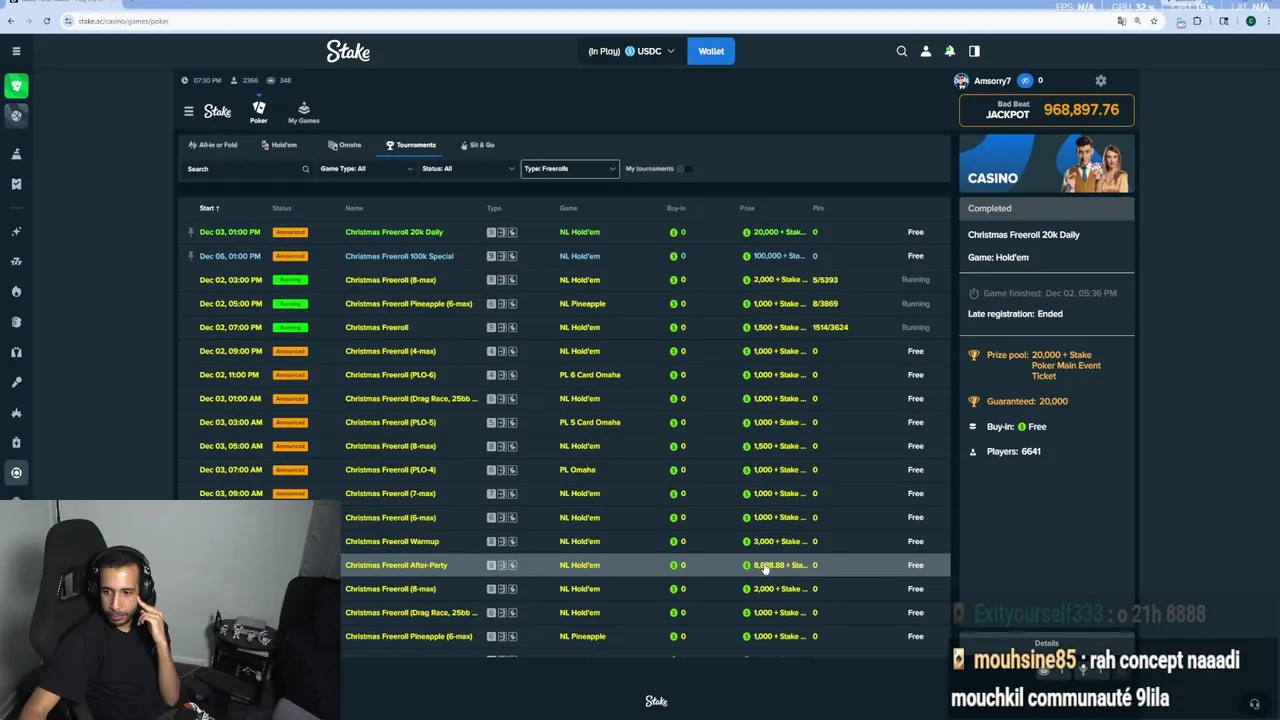The image size is (1280, 720).
Task: Click the Stake logo in header
Action: (x=348, y=51)
